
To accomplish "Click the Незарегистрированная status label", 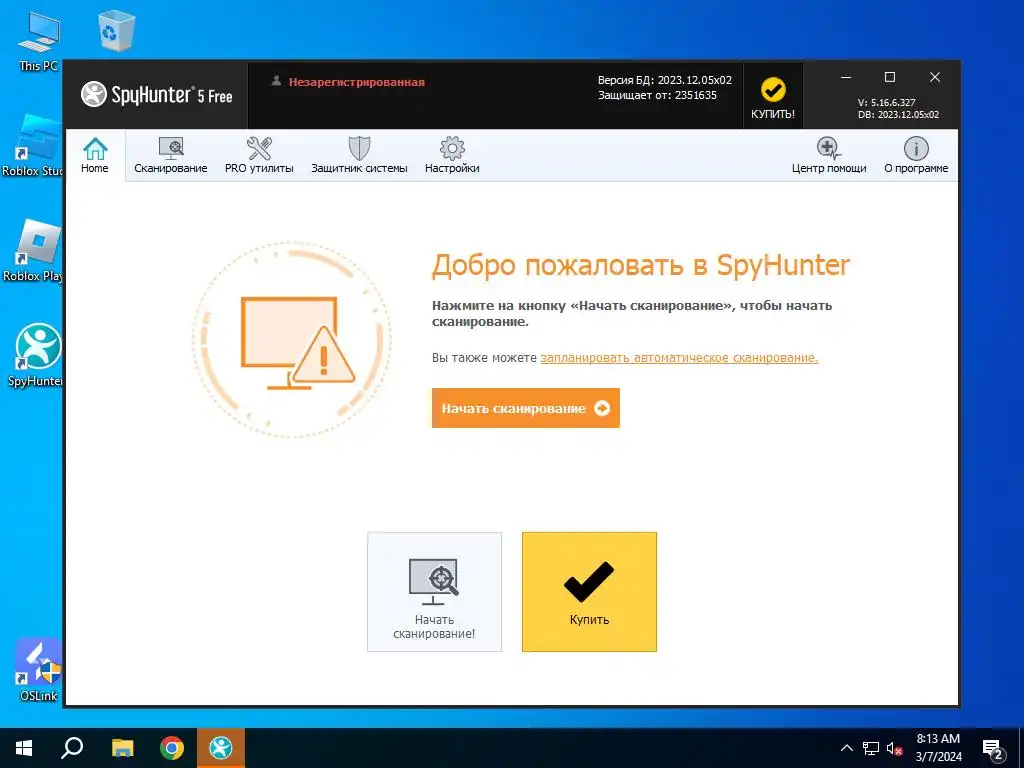I will [x=357, y=82].
